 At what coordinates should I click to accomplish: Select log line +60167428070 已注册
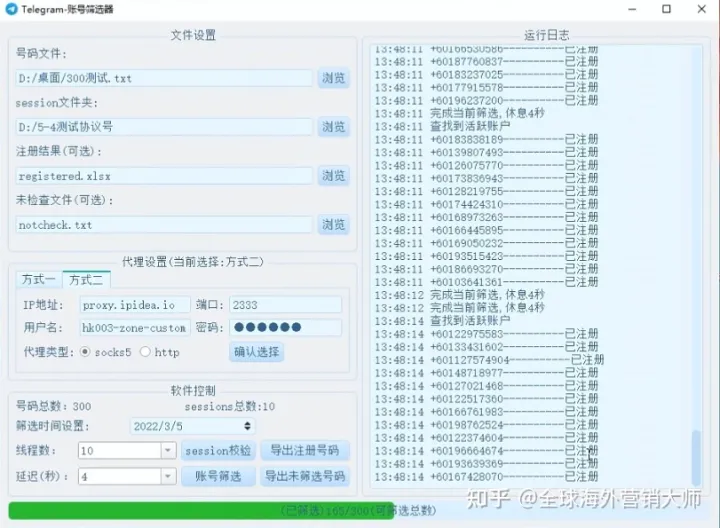pyautogui.click(x=486, y=477)
